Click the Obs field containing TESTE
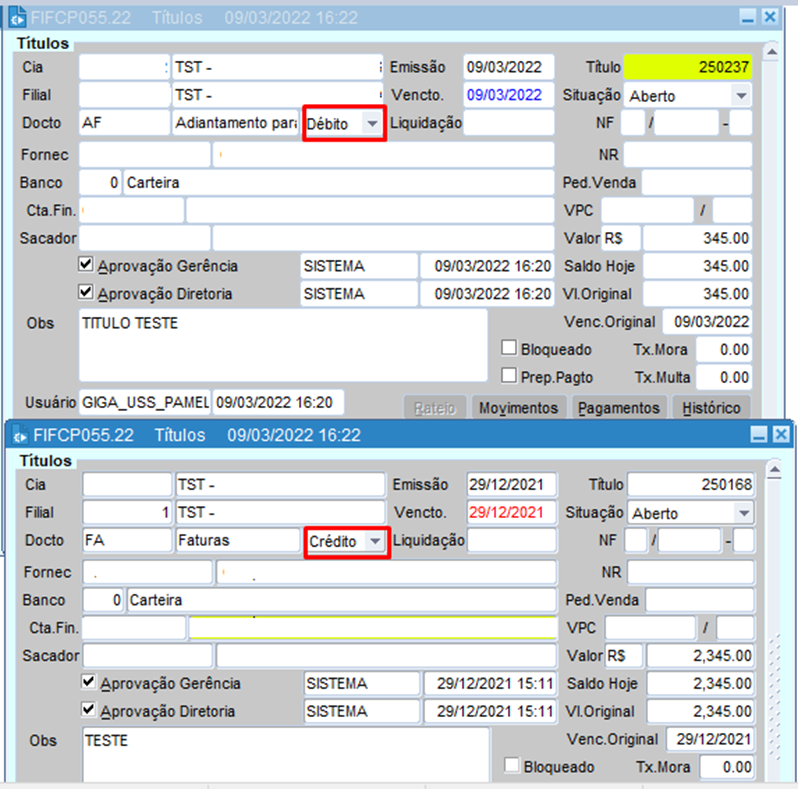The height and width of the screenshot is (789, 798). pyautogui.click(x=286, y=754)
